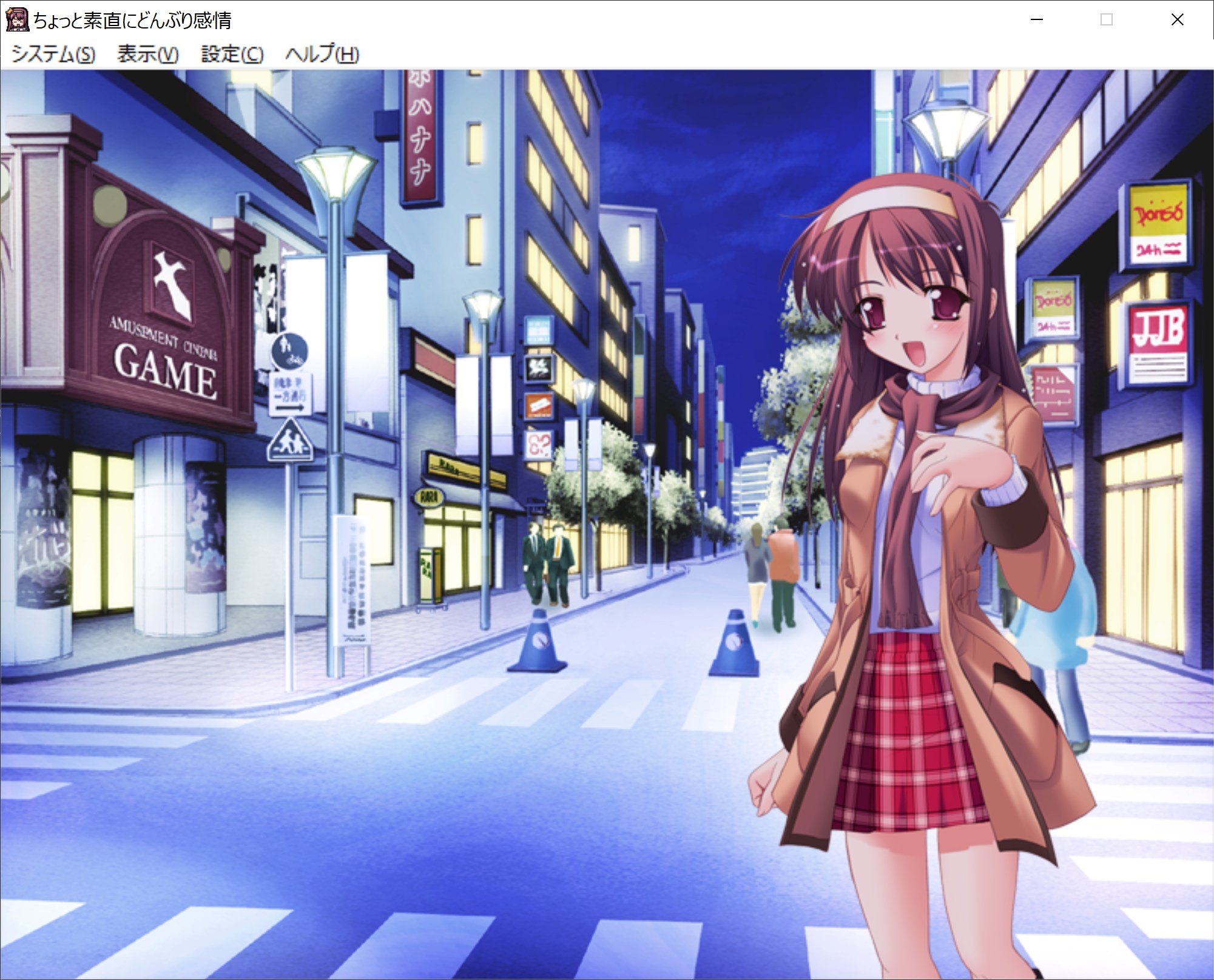Click the game's character icon in title bar
1214x980 pixels.
(x=16, y=19)
